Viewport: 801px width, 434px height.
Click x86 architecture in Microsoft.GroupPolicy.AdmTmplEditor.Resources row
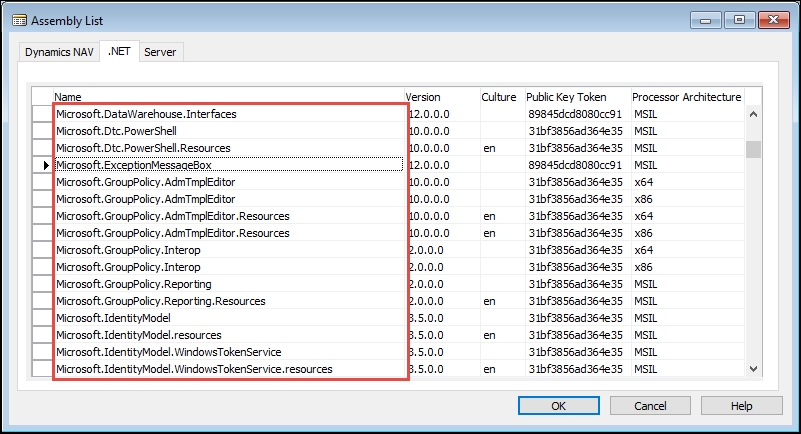click(x=644, y=233)
